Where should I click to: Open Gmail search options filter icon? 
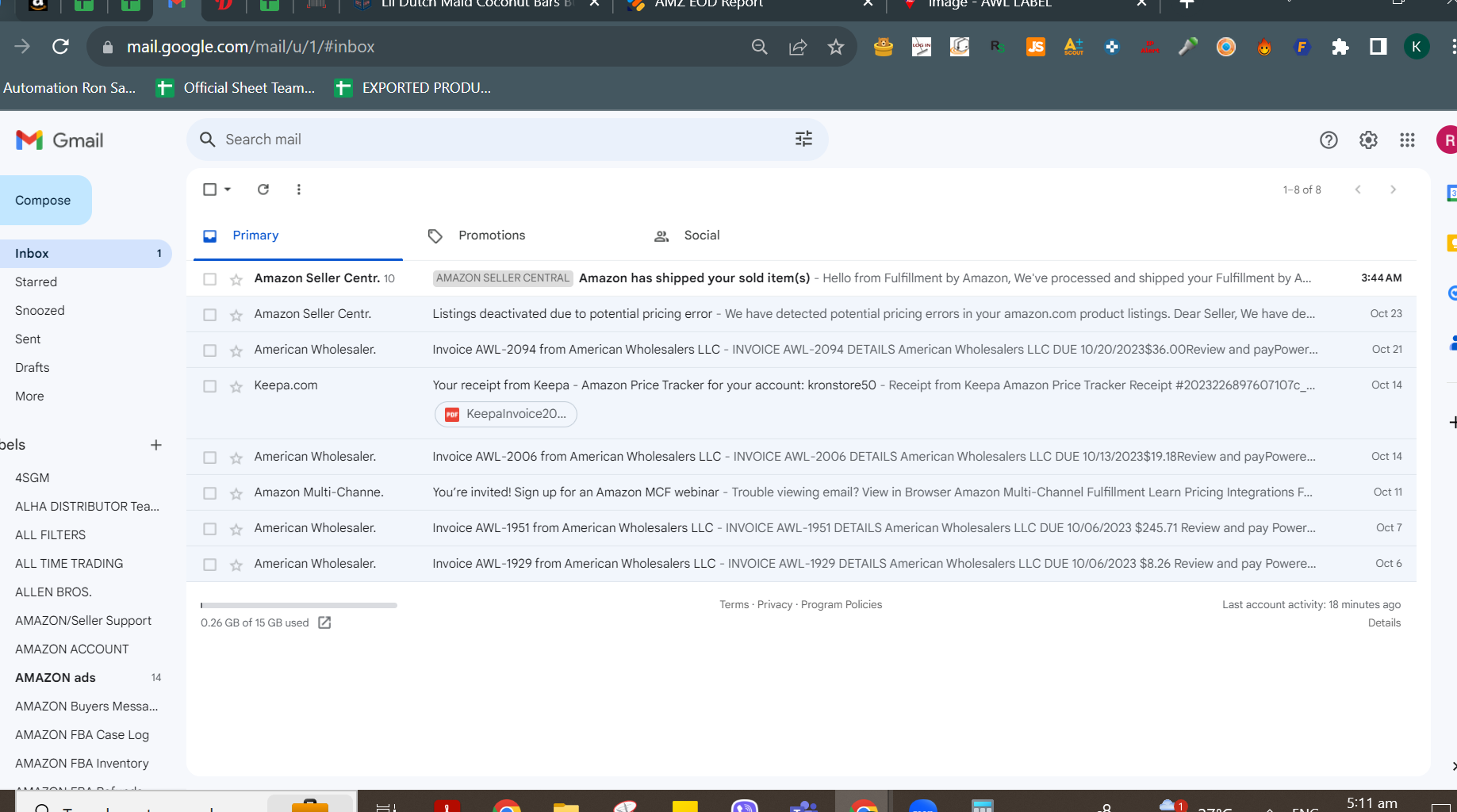803,140
